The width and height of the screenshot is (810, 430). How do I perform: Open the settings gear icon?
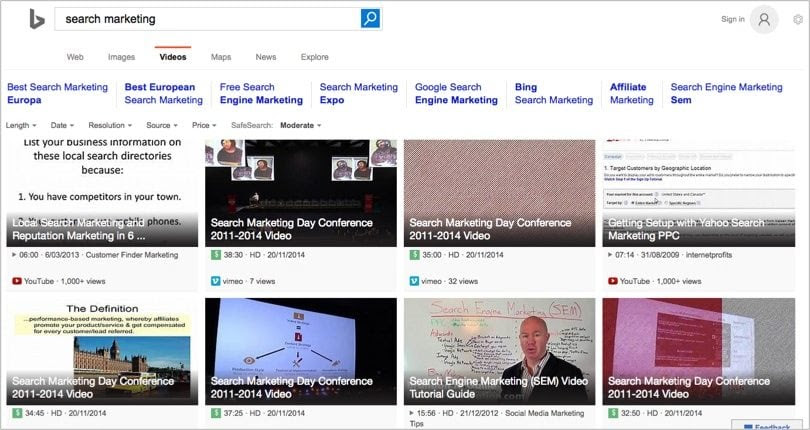[x=798, y=20]
